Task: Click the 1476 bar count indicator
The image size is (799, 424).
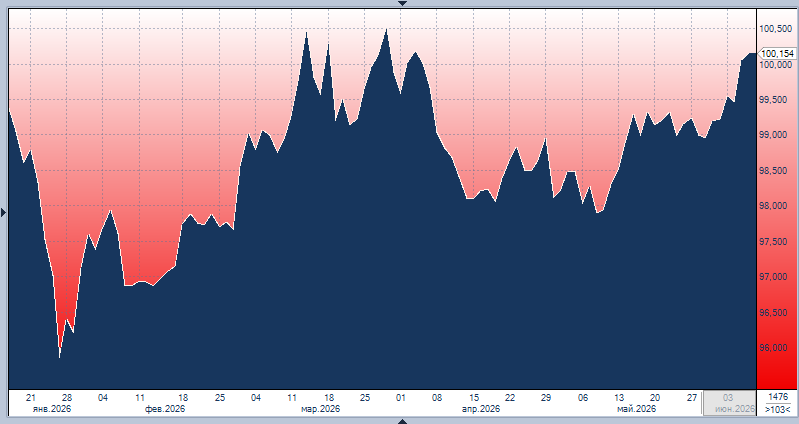Action: pyautogui.click(x=778, y=397)
